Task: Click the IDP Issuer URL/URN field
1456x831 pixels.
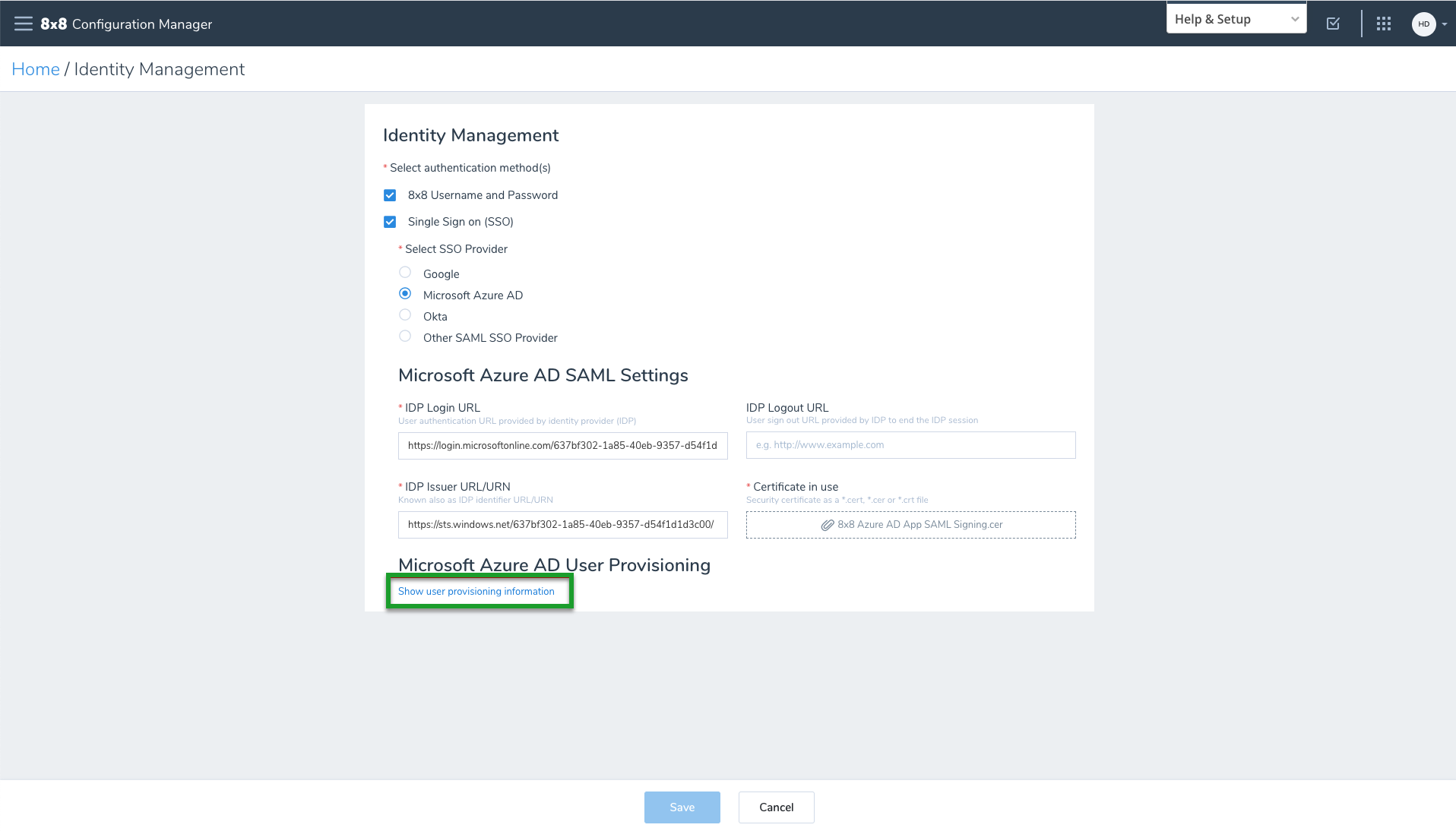Action: (563, 525)
